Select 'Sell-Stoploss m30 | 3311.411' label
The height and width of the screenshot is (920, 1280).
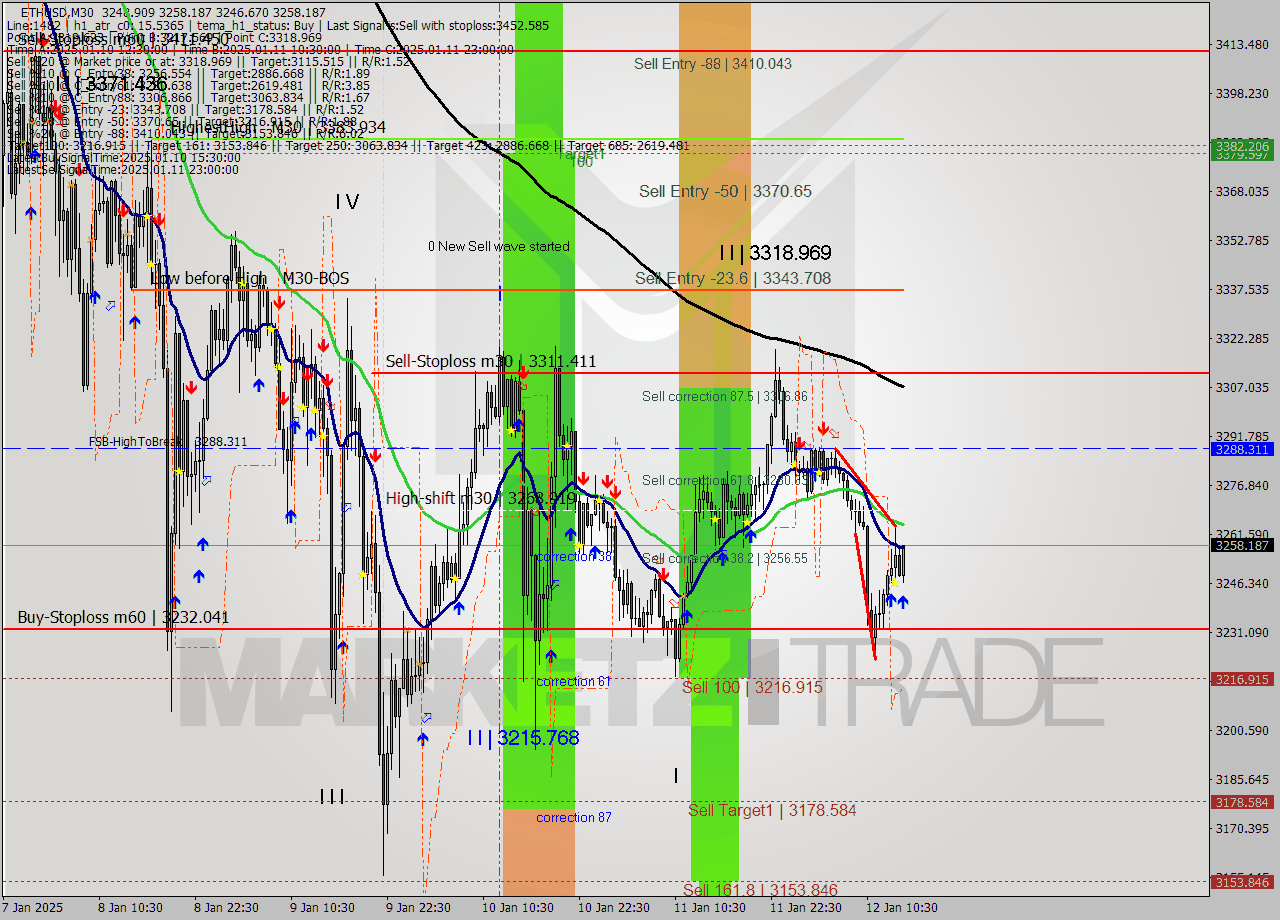(x=491, y=361)
